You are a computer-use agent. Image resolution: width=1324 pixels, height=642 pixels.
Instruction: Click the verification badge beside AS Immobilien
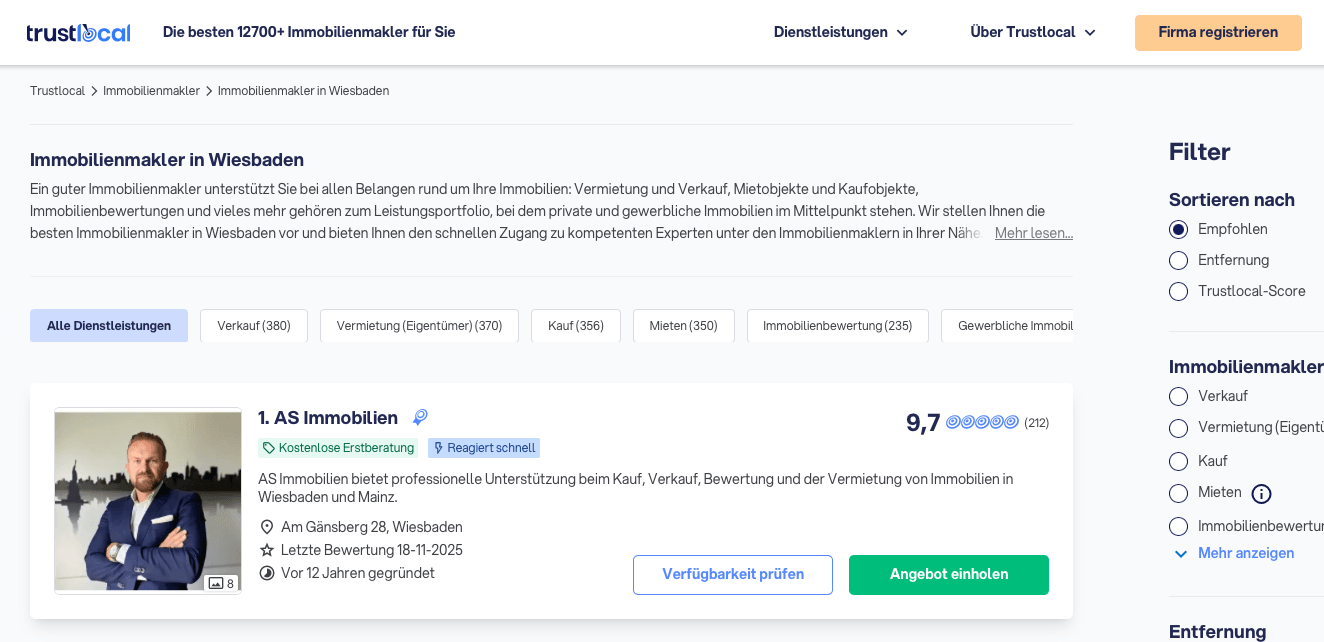click(419, 417)
